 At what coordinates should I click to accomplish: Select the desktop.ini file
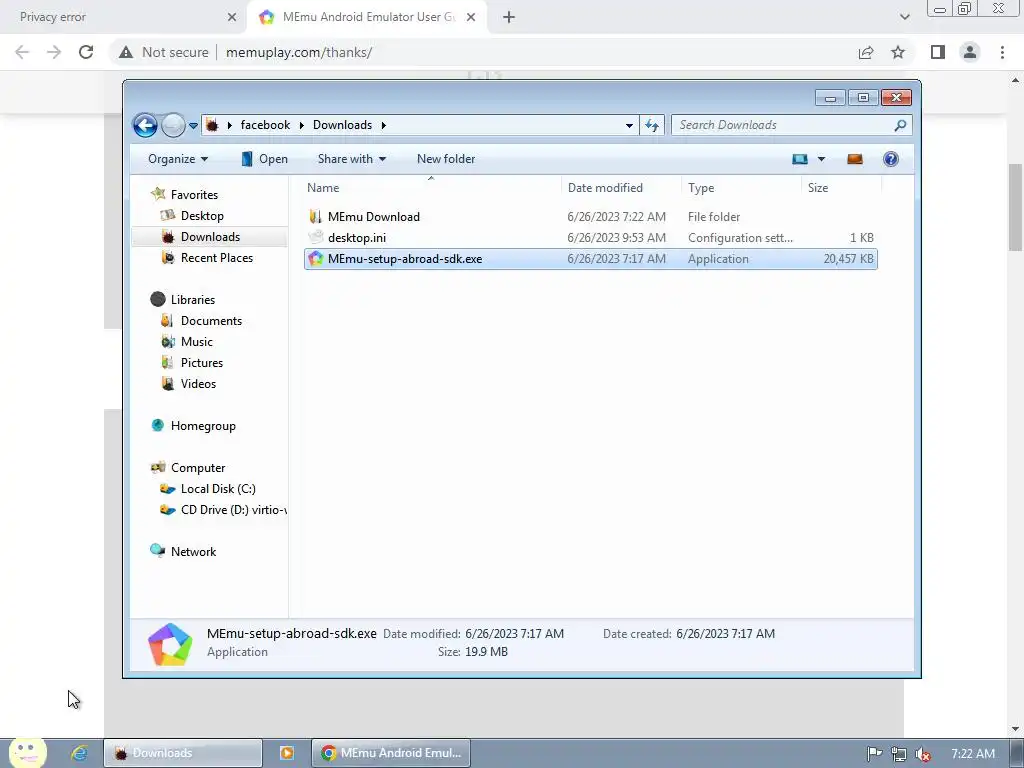pyautogui.click(x=591, y=238)
